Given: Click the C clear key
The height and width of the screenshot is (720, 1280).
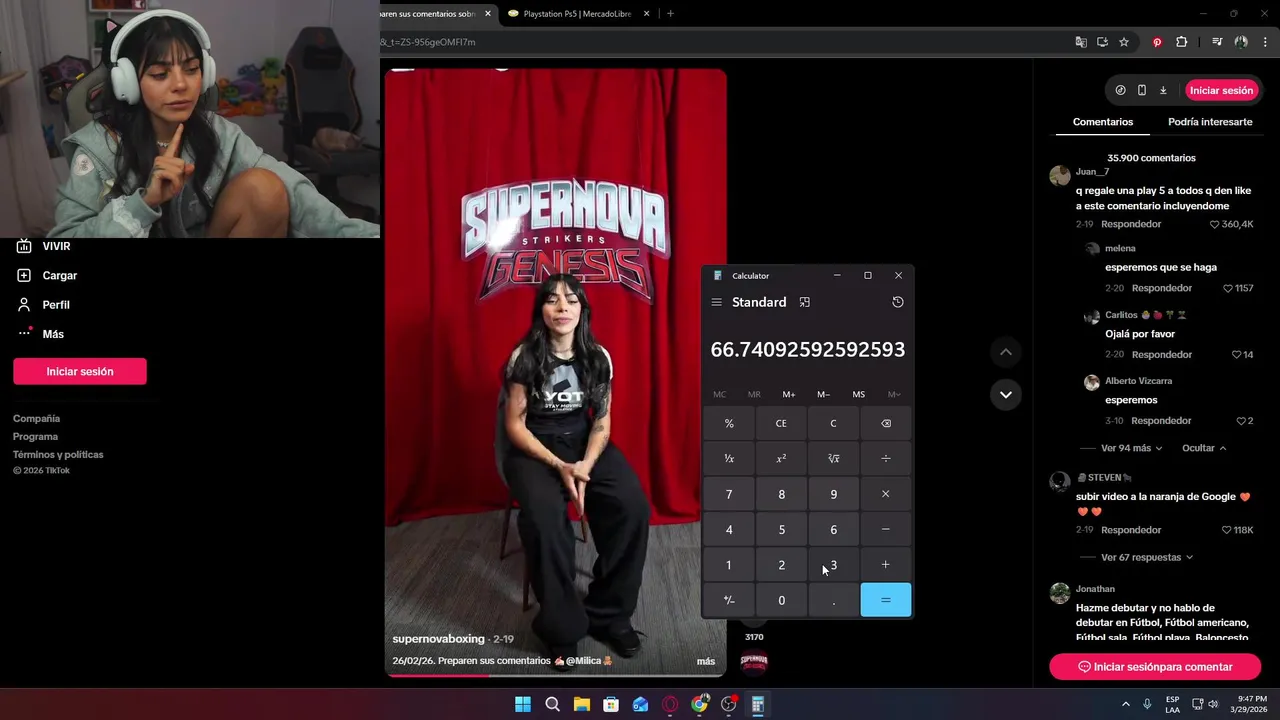Looking at the screenshot, I should coord(833,423).
